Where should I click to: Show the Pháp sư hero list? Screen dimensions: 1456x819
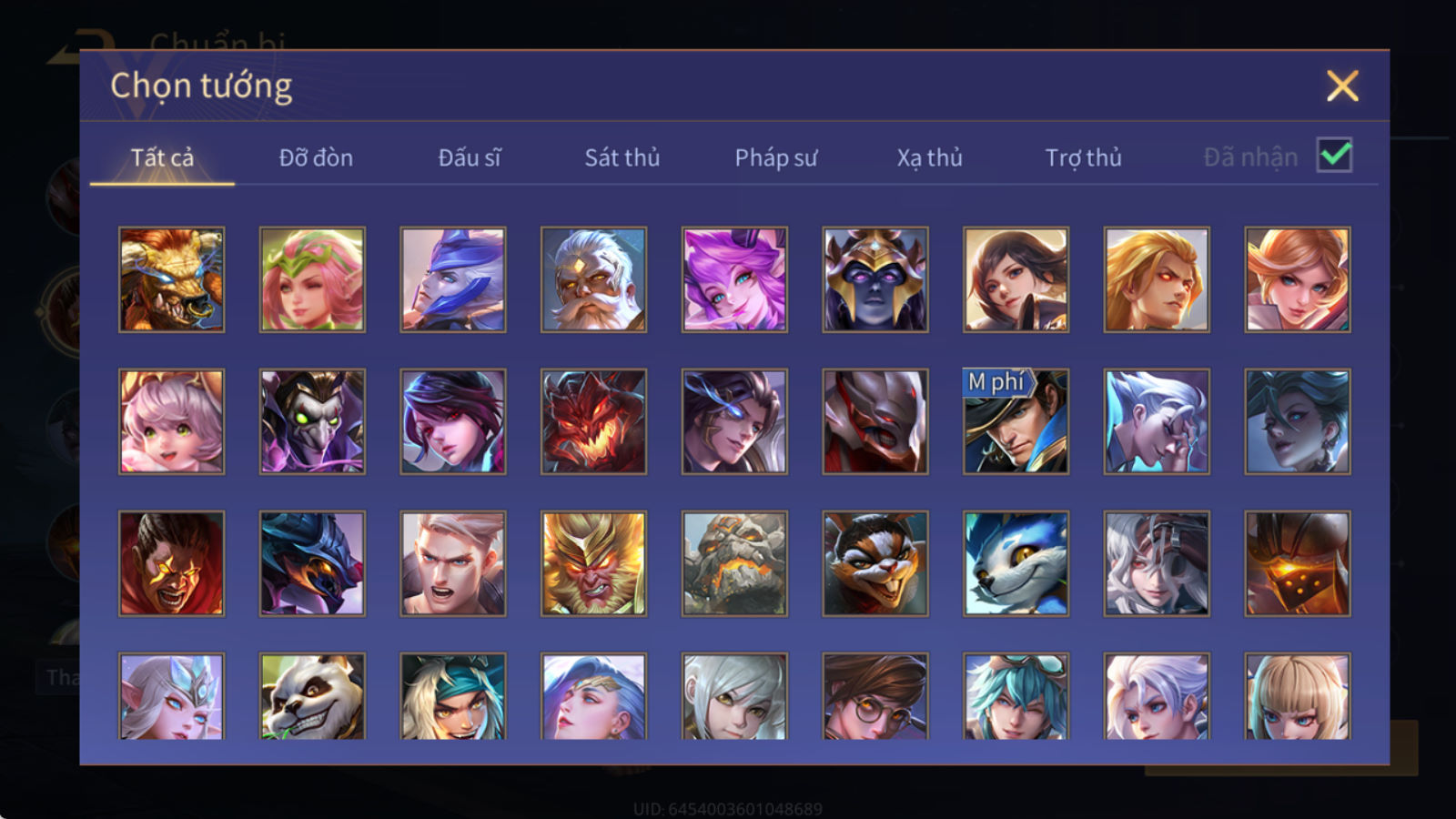click(775, 157)
